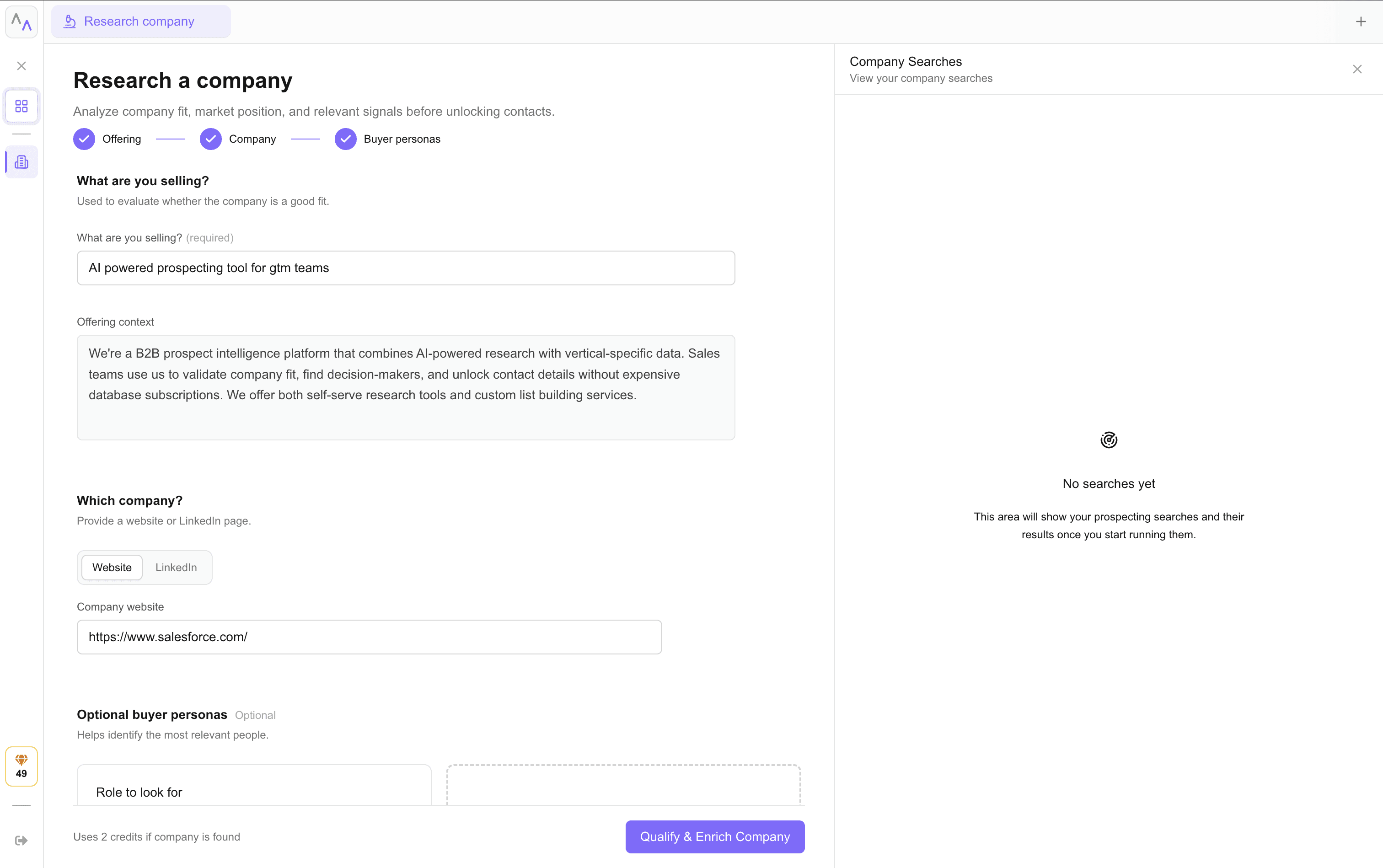This screenshot has height=868, width=1383.
Task: Open a new session with the plus icon
Action: pos(1361,21)
